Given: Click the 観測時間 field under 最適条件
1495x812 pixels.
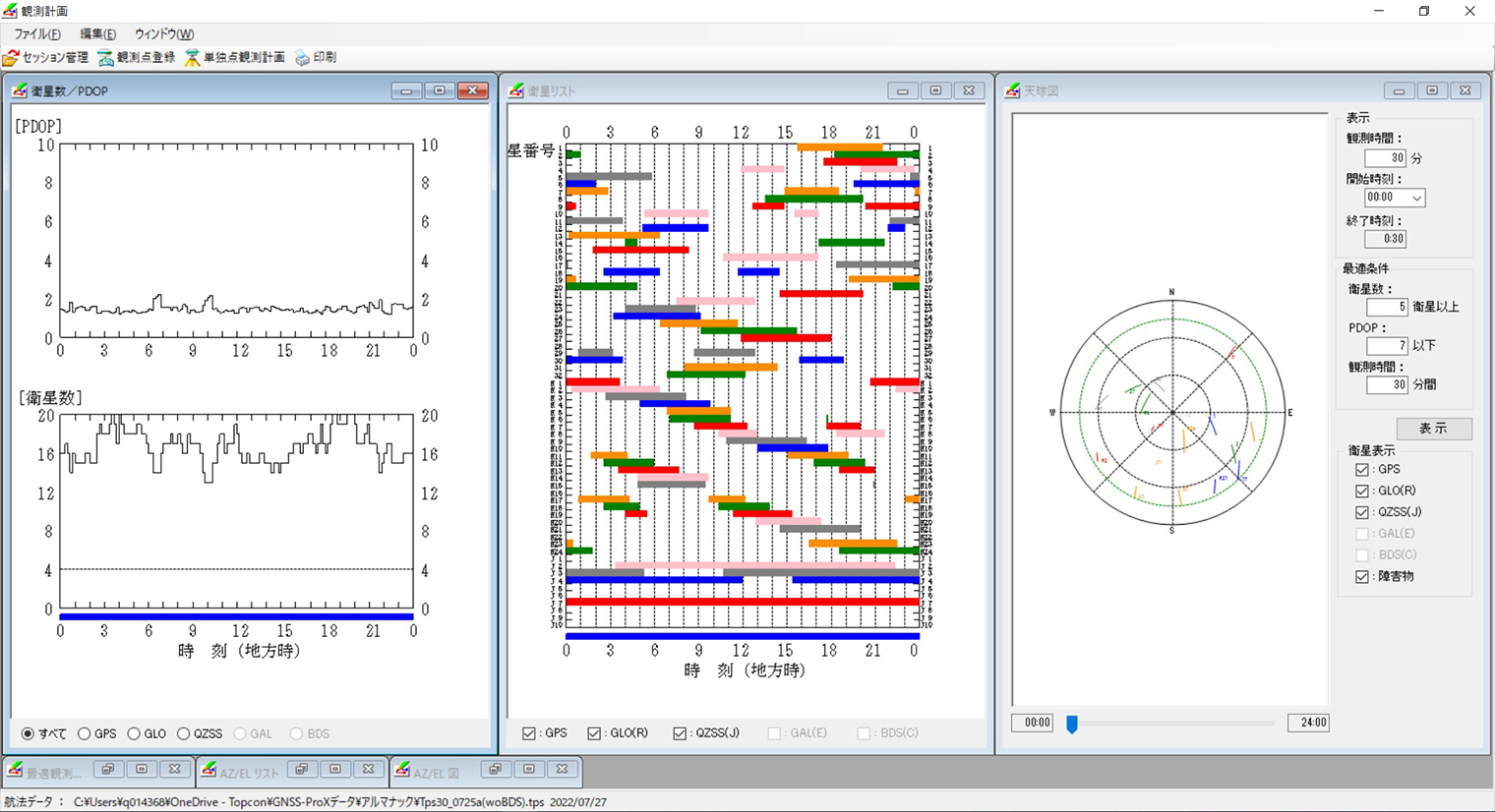Looking at the screenshot, I should point(1387,385).
